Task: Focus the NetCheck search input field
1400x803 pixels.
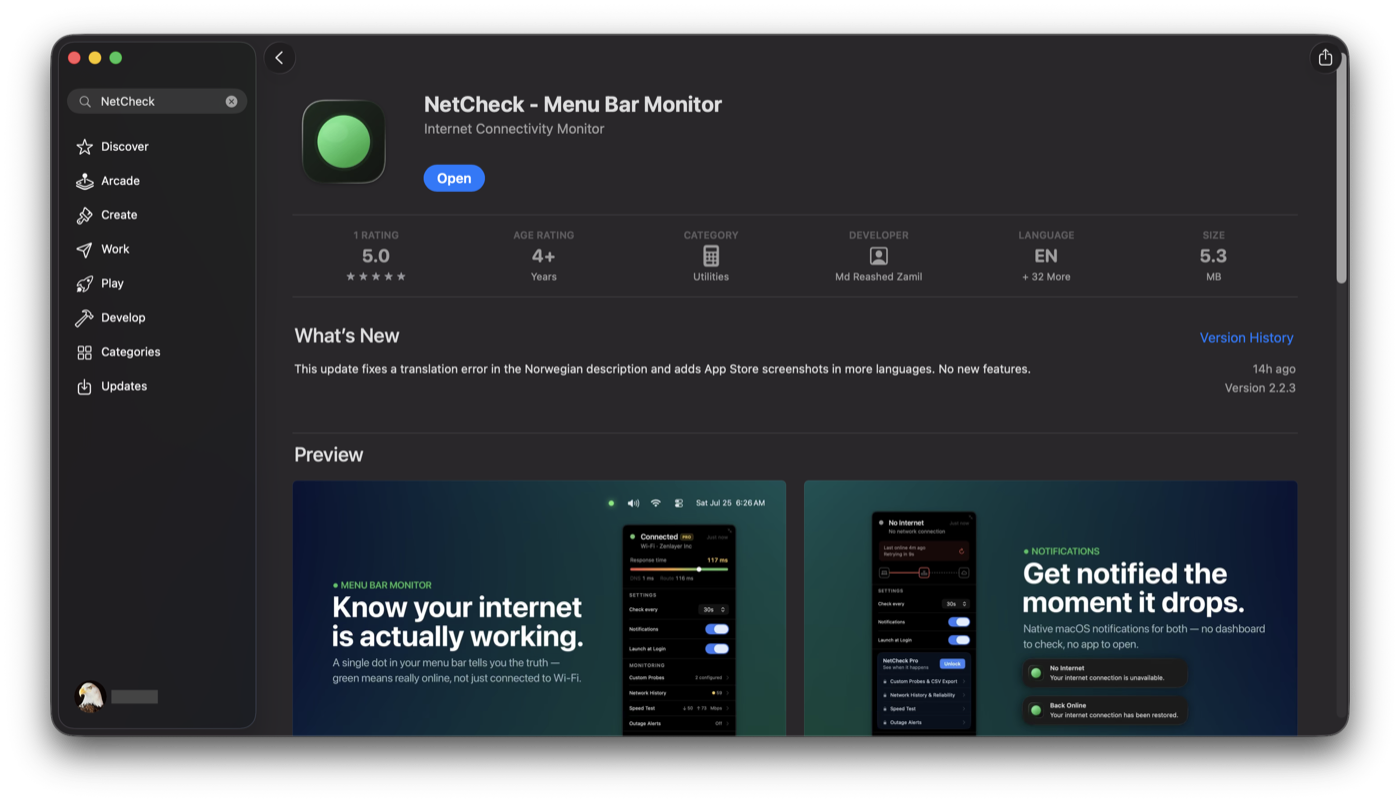Action: pos(157,101)
